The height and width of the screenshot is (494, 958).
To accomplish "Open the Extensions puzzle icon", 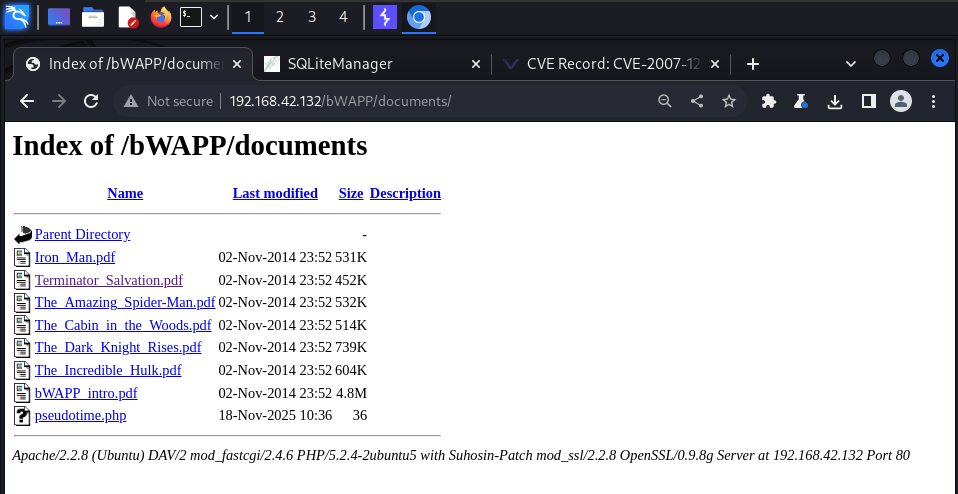I will point(768,101).
